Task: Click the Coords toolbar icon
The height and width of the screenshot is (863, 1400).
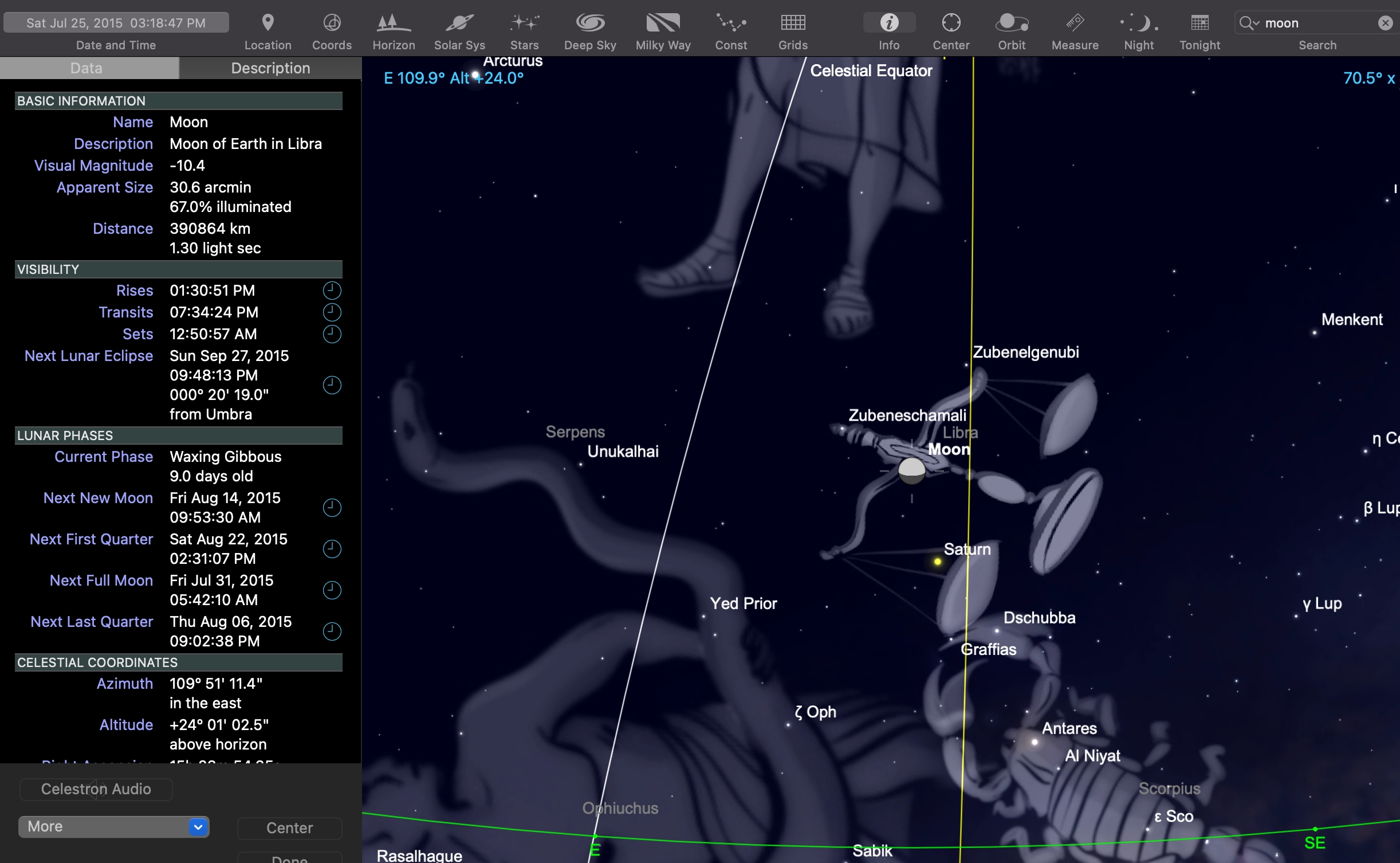Action: 332,23
